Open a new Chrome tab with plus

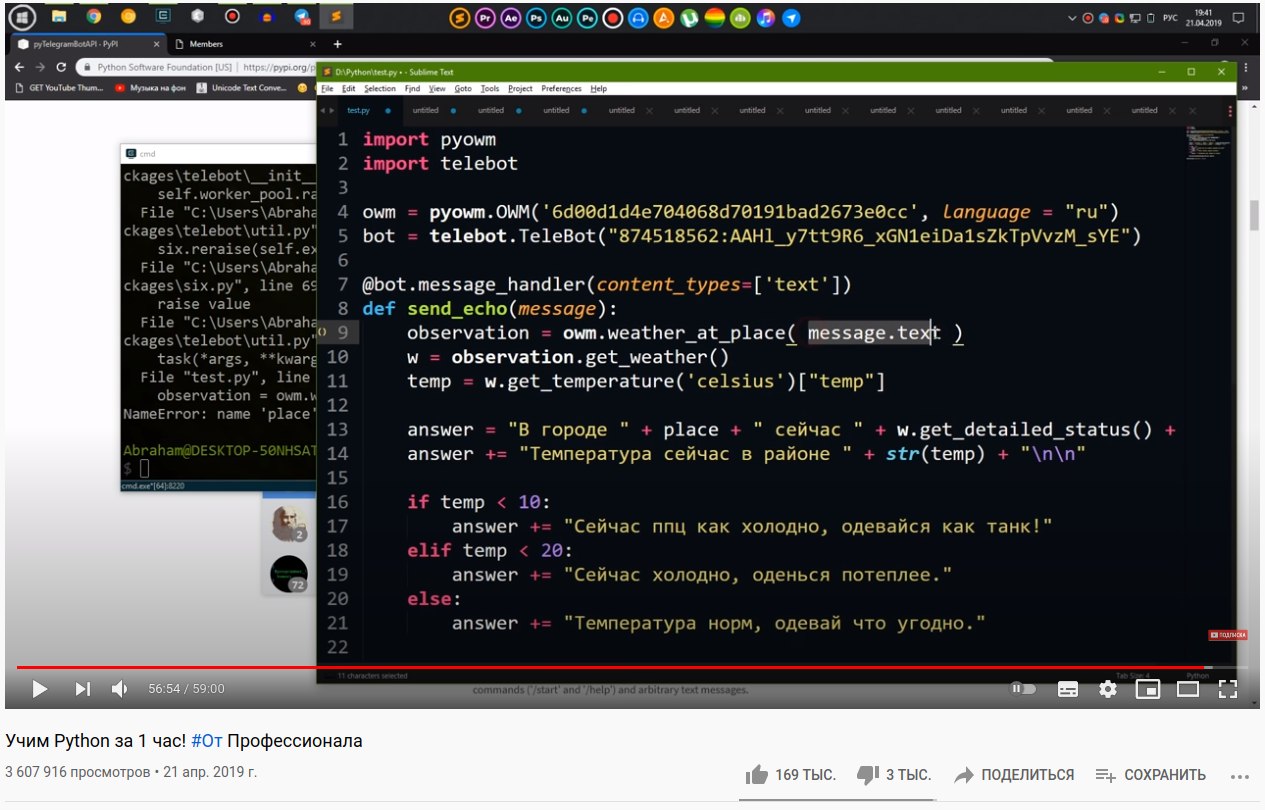point(337,44)
